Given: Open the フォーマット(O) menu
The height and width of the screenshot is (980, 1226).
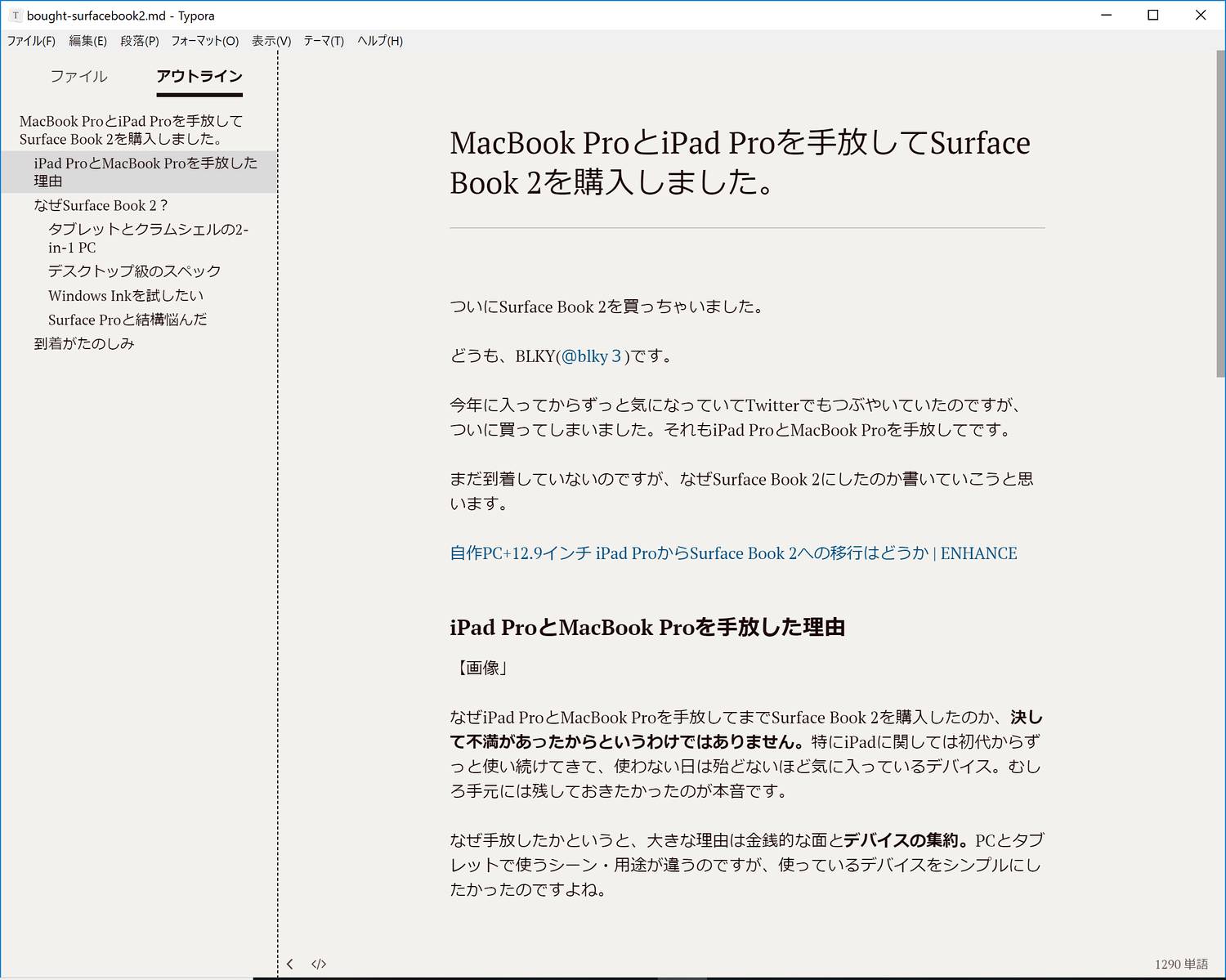Looking at the screenshot, I should pos(205,41).
